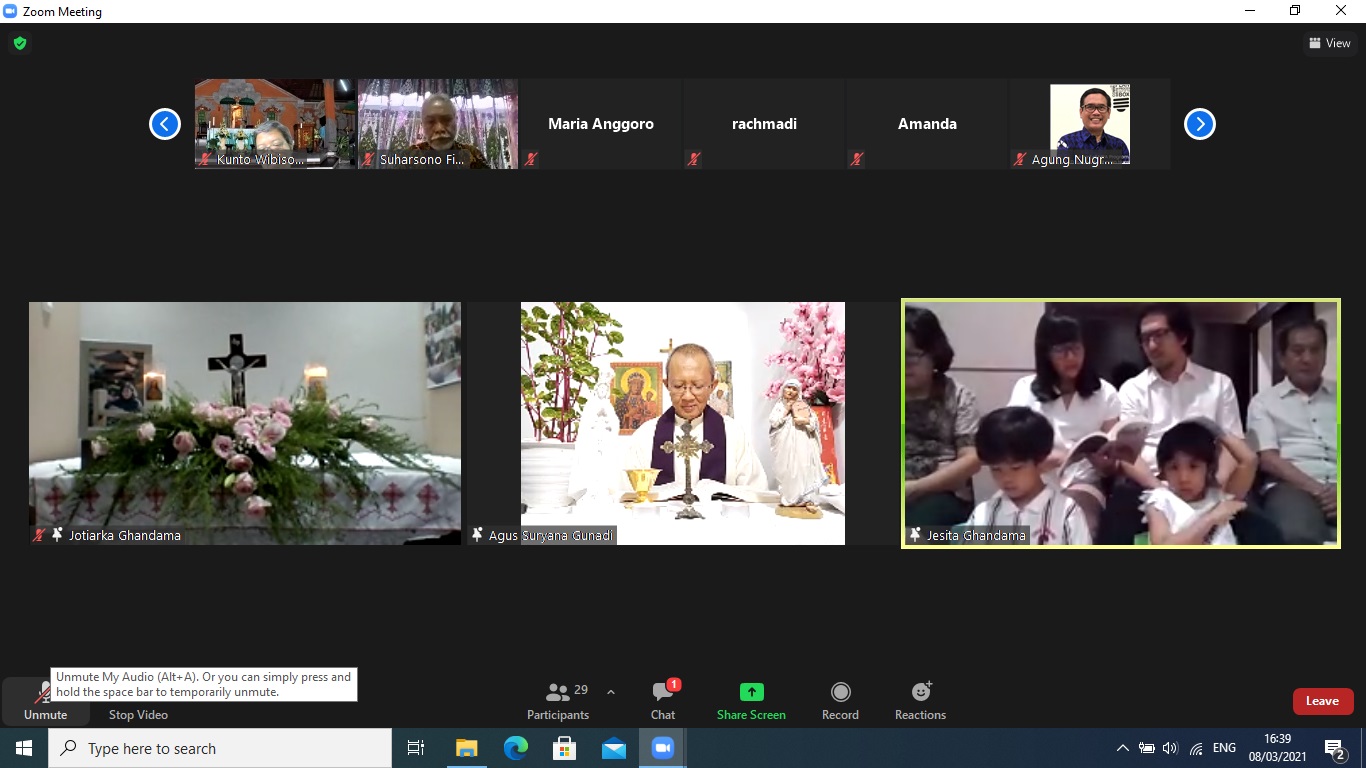Expand the Participants options caret
This screenshot has width=1366, height=768.
[611, 692]
